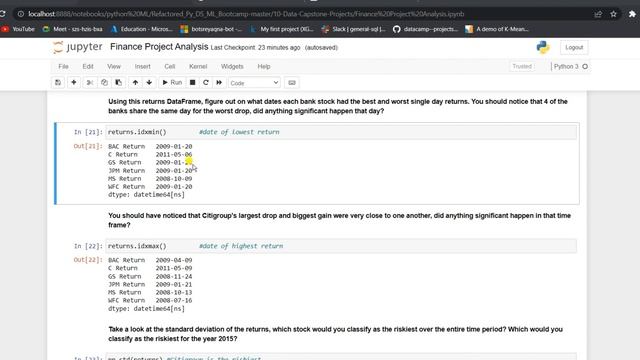Click the Last Checkpoint 23 minutes ago text
The height and width of the screenshot is (360, 640).
click(x=256, y=48)
